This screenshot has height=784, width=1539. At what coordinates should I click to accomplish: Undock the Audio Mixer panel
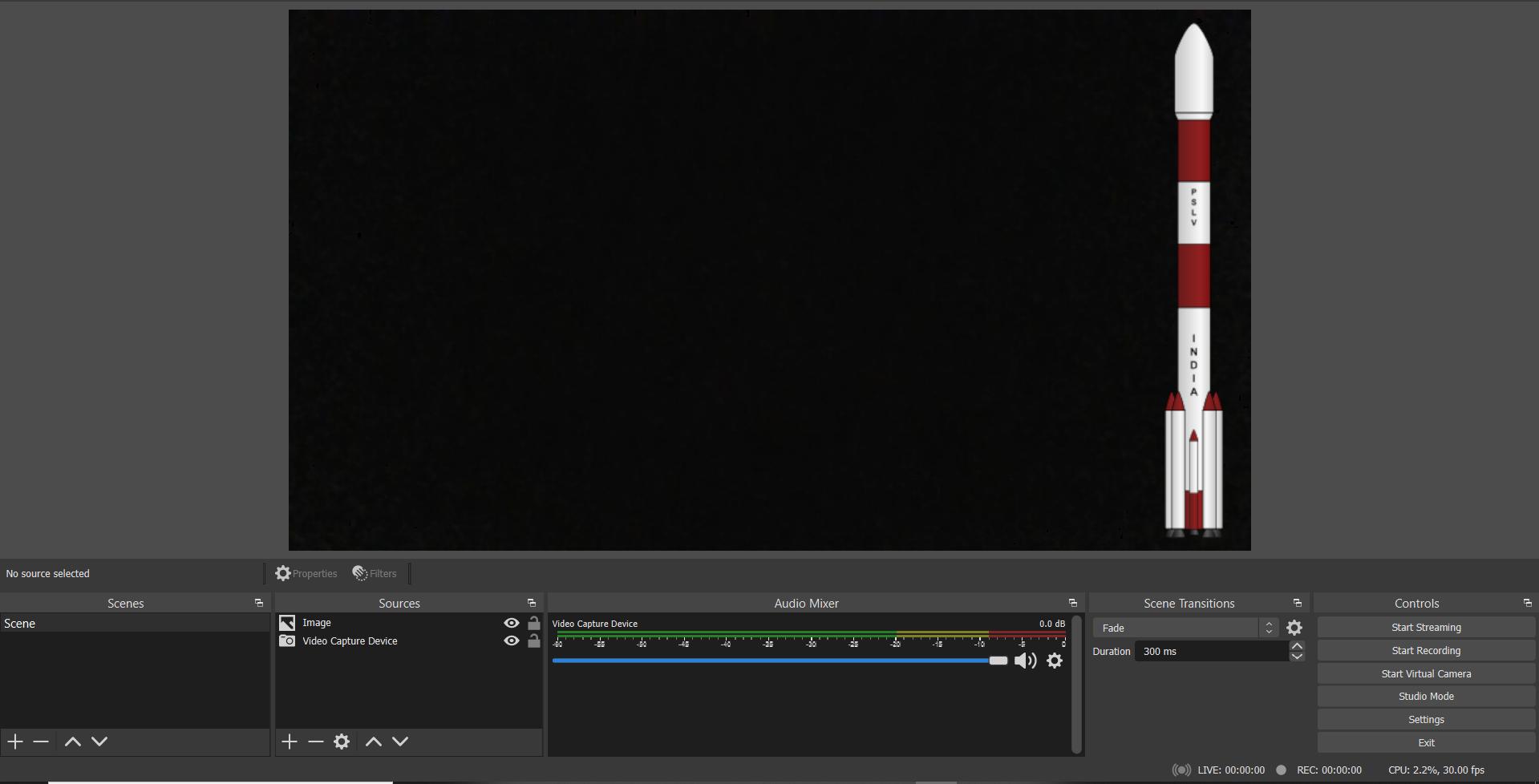point(1073,603)
